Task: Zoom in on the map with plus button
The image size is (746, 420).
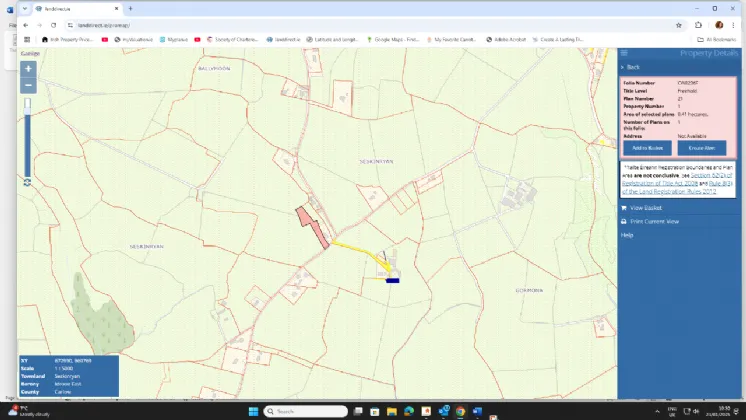Action: pyautogui.click(x=28, y=69)
